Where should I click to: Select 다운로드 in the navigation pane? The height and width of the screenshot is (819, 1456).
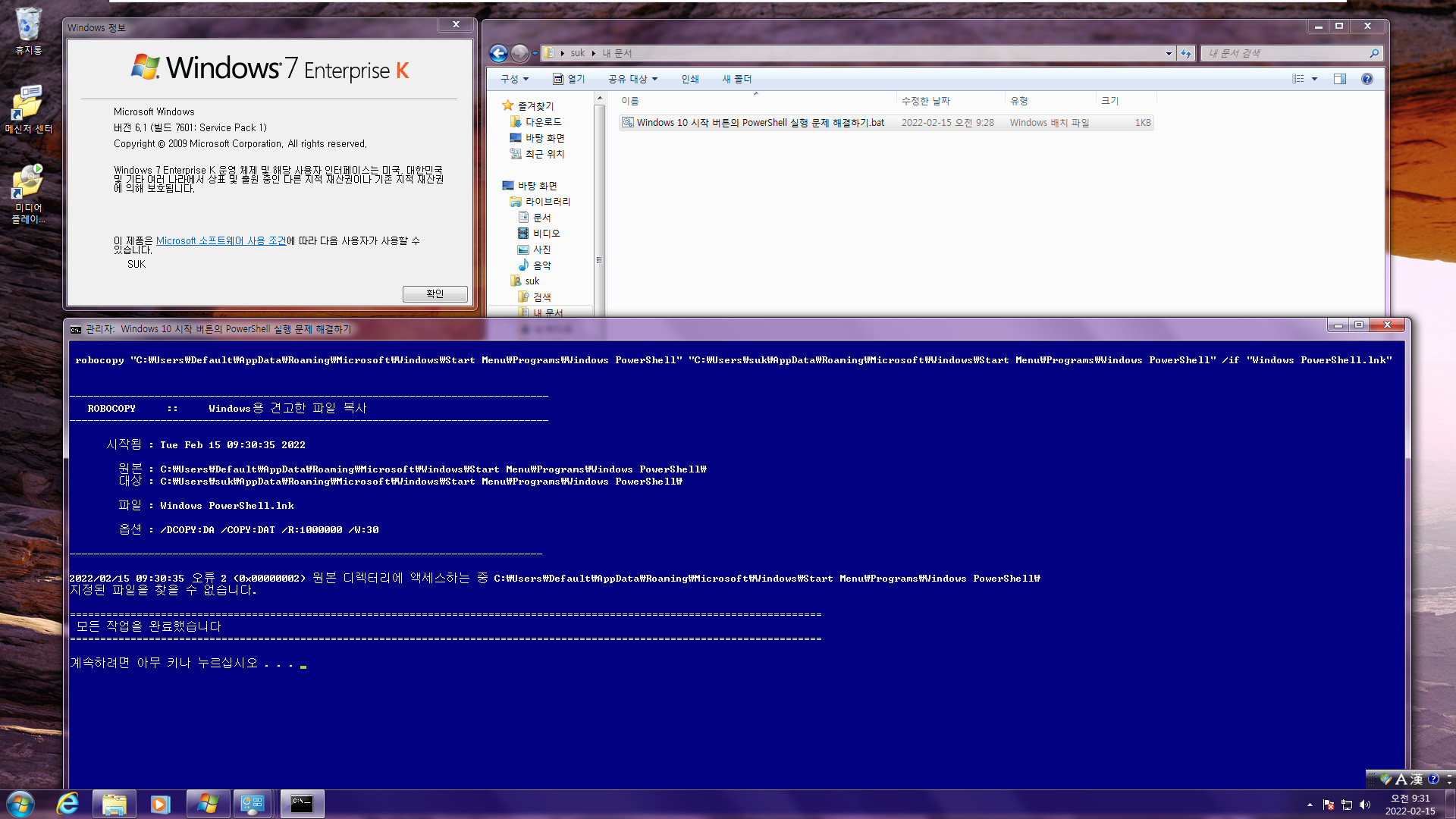click(x=536, y=122)
